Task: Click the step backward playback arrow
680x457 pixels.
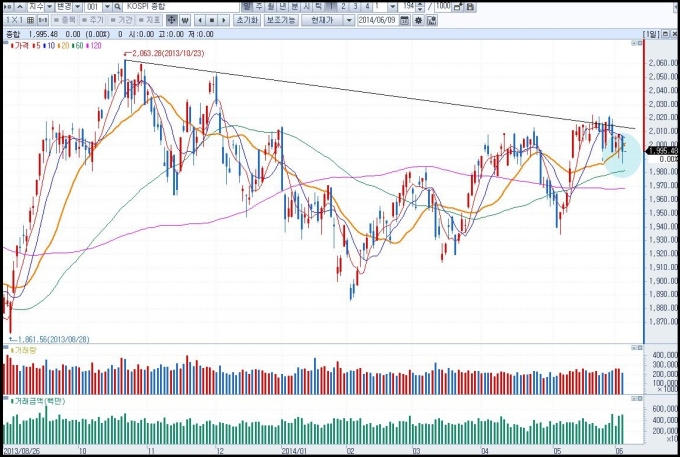Action: coord(200,20)
